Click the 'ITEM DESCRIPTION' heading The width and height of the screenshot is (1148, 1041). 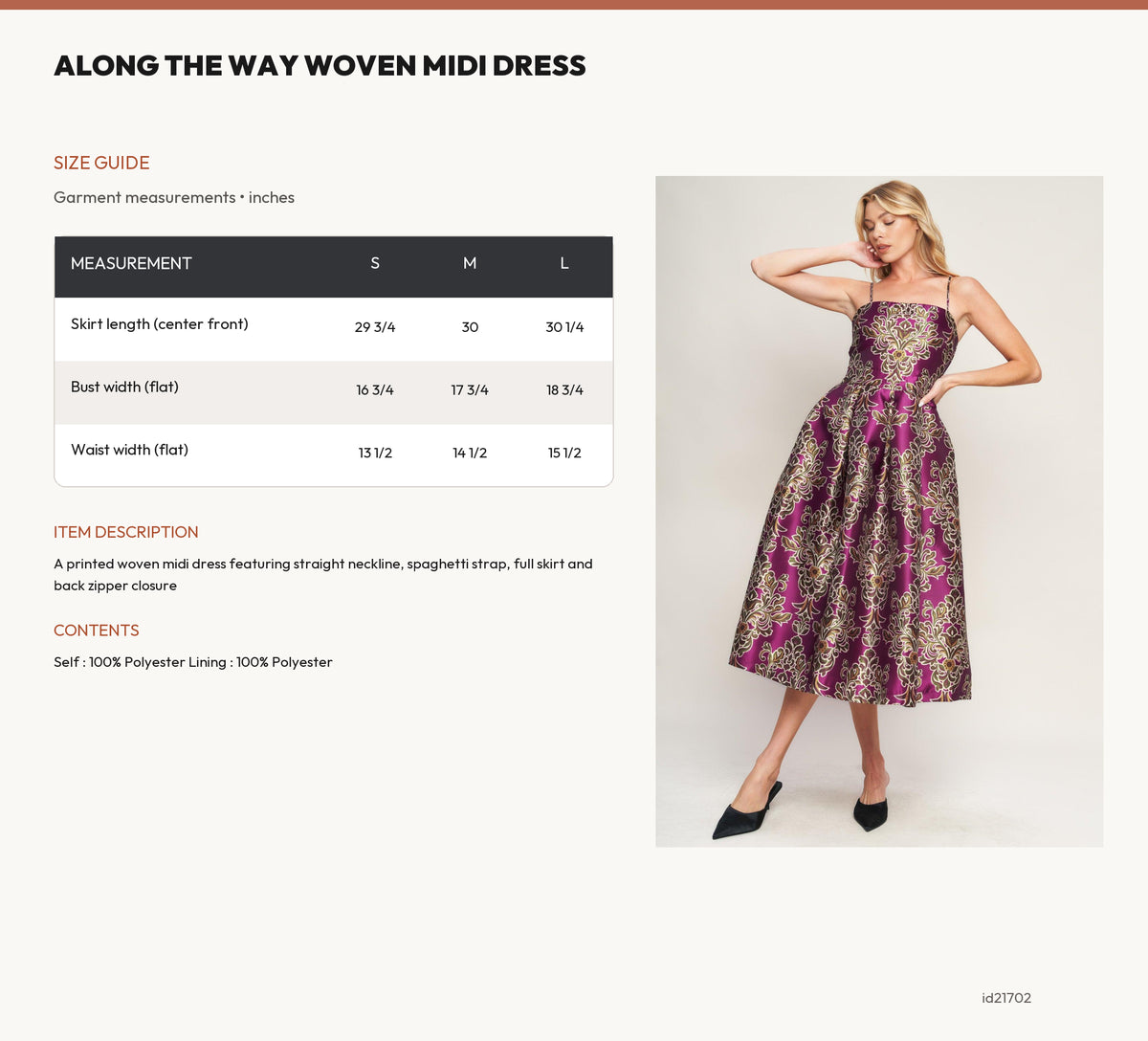pyautogui.click(x=126, y=532)
